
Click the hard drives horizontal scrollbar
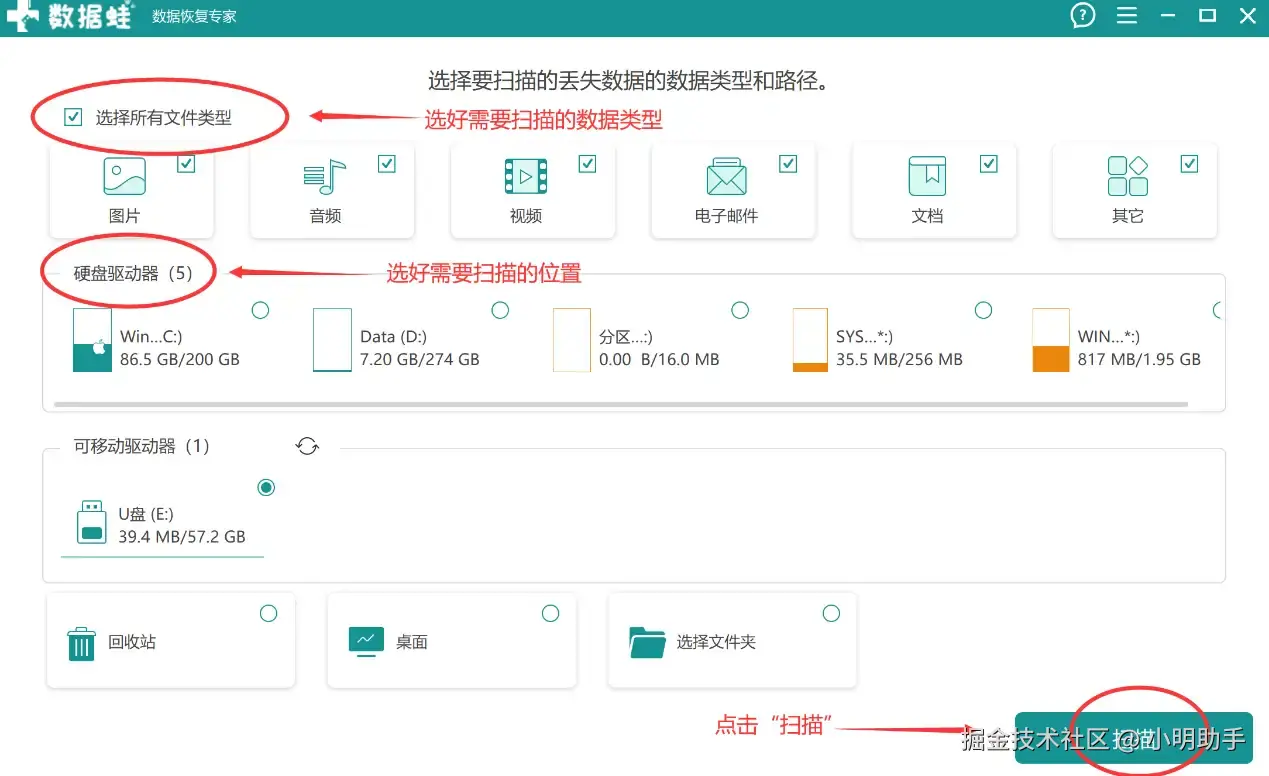click(x=621, y=404)
